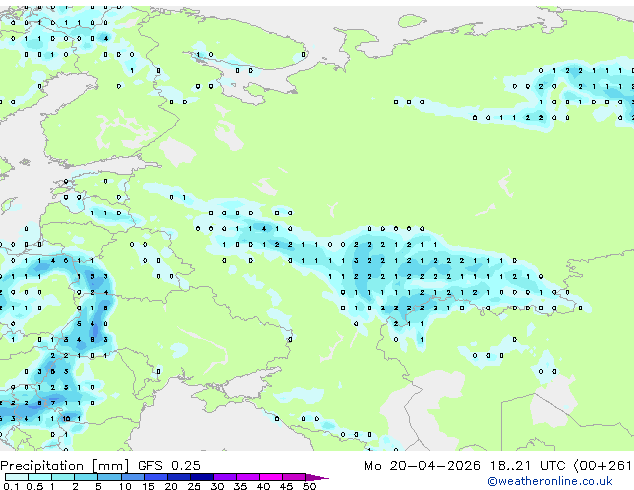Click the 35–40 mm legend color box
This screenshot has height=490, width=634.
[x=248, y=477]
